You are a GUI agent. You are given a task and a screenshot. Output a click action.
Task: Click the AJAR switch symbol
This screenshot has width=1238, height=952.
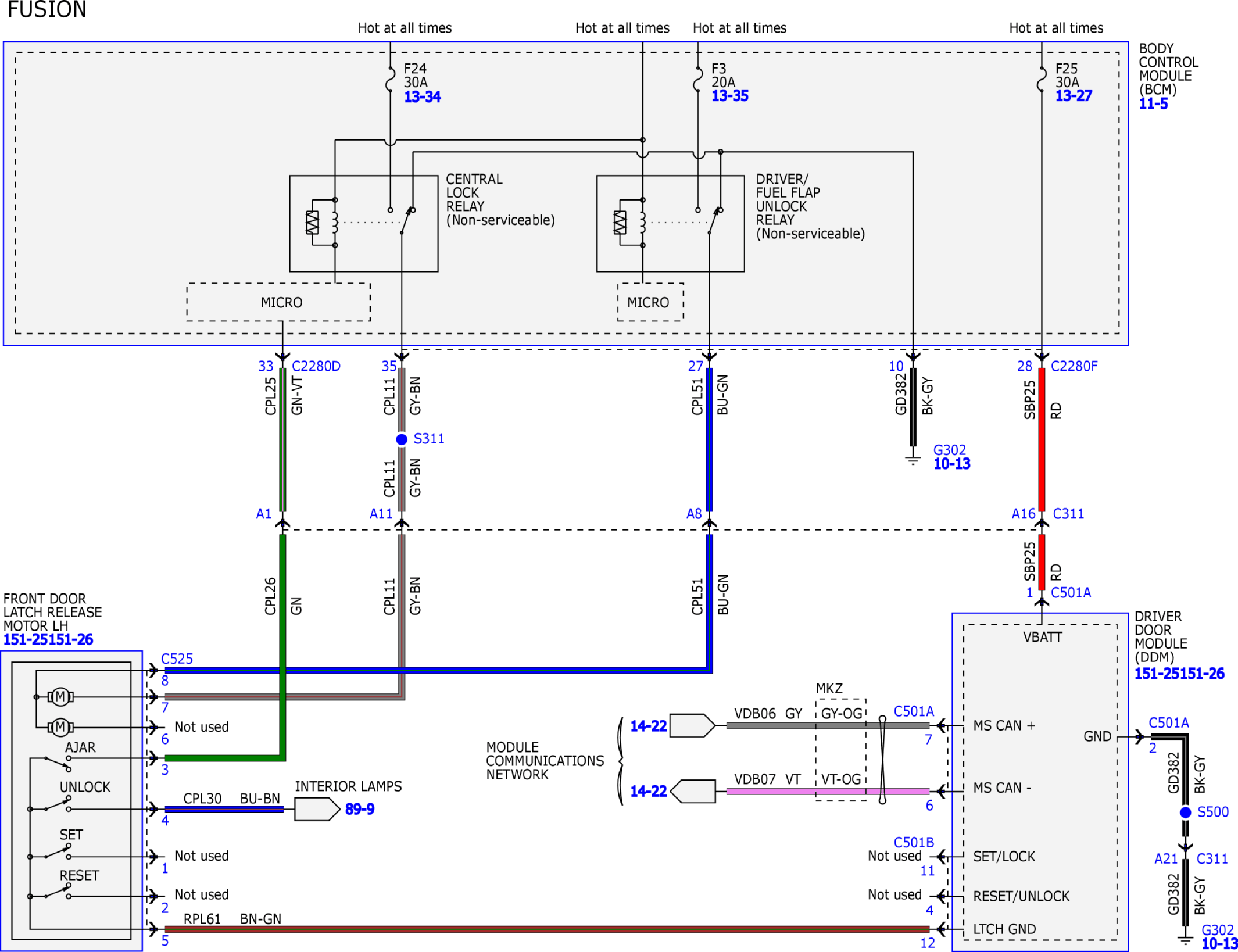(58, 763)
